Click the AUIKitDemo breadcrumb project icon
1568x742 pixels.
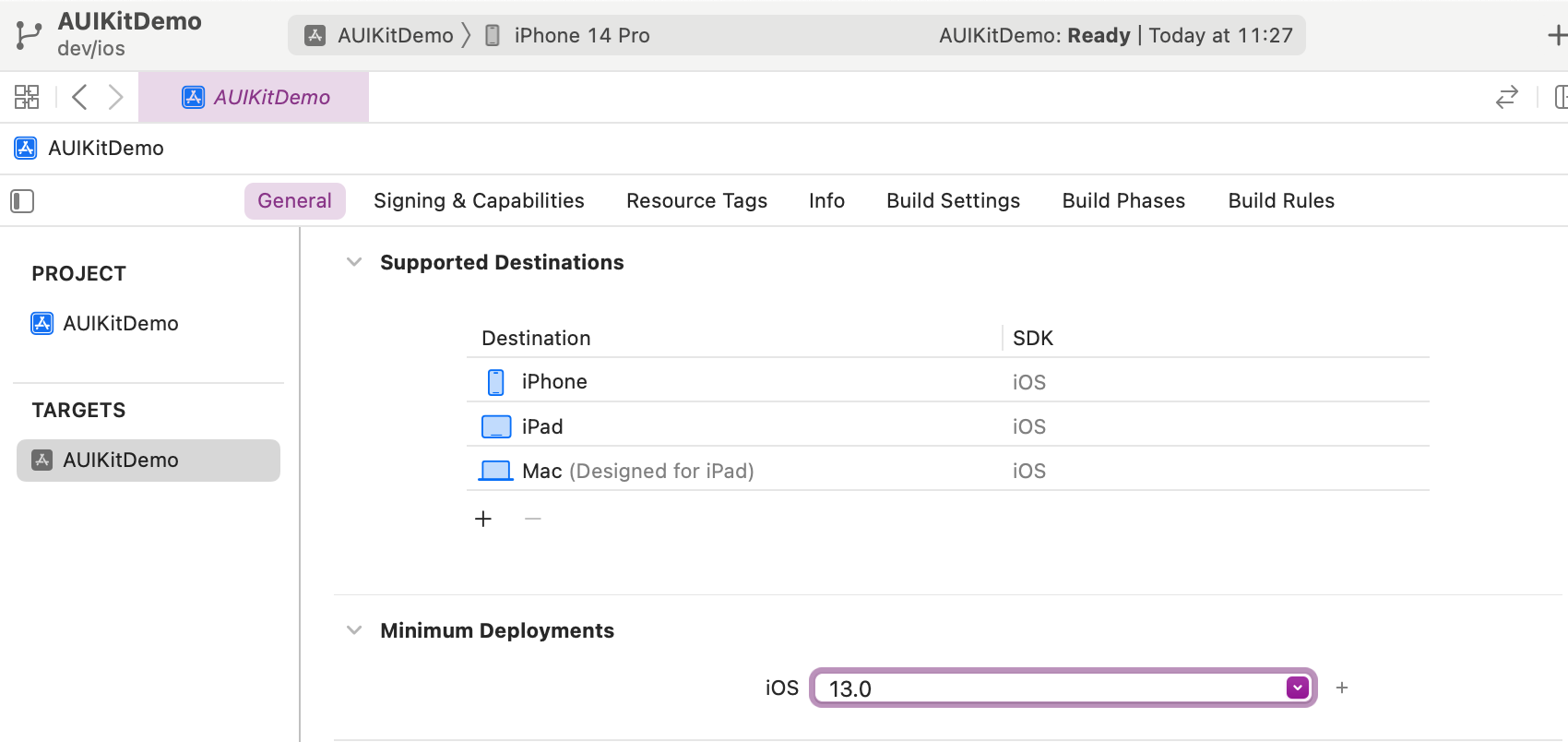point(26,148)
